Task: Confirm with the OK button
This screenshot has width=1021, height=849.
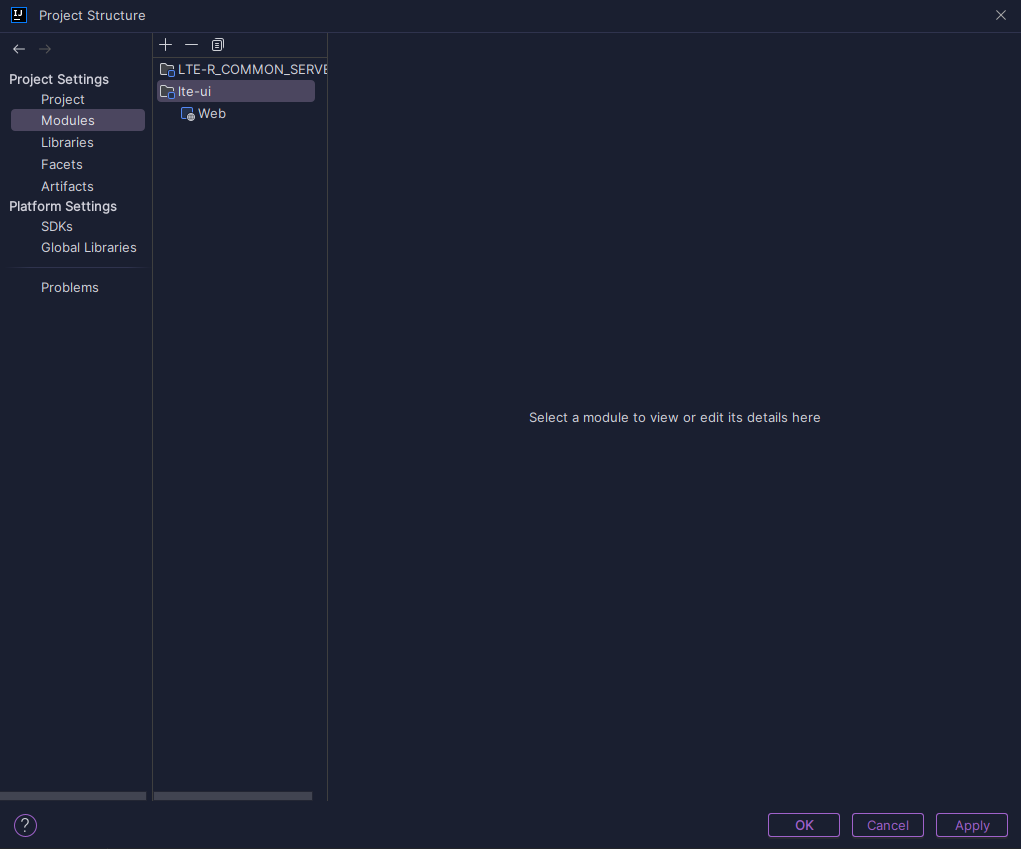Action: coord(804,825)
